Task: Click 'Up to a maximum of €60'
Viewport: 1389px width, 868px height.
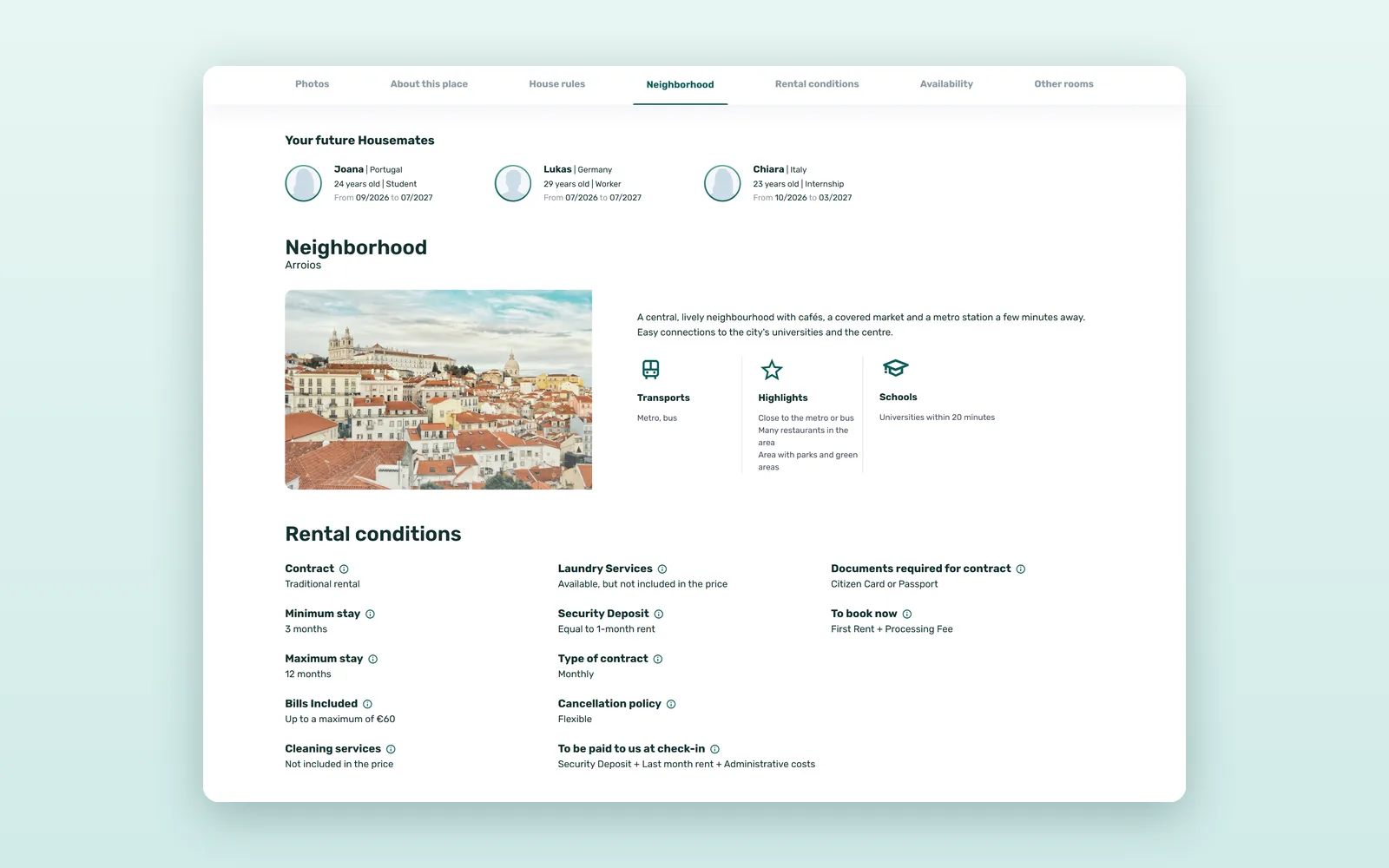Action: point(340,720)
